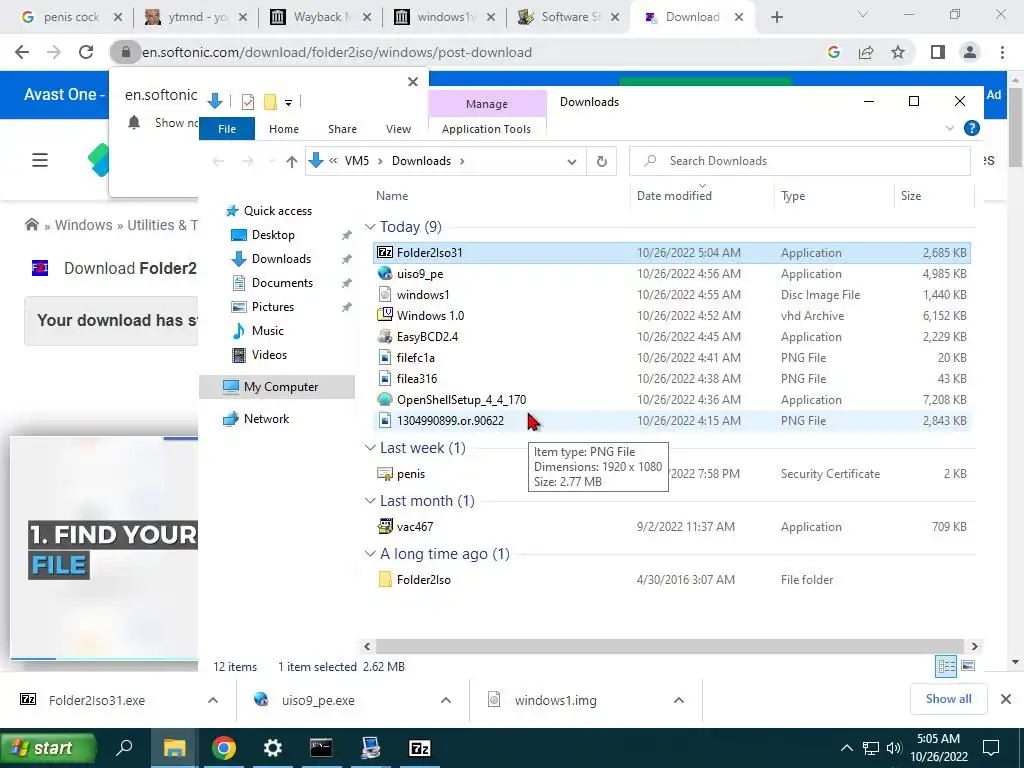Expand the Explorer ribbon chevron
Screen dimensions: 1024x768
pyautogui.click(x=950, y=129)
